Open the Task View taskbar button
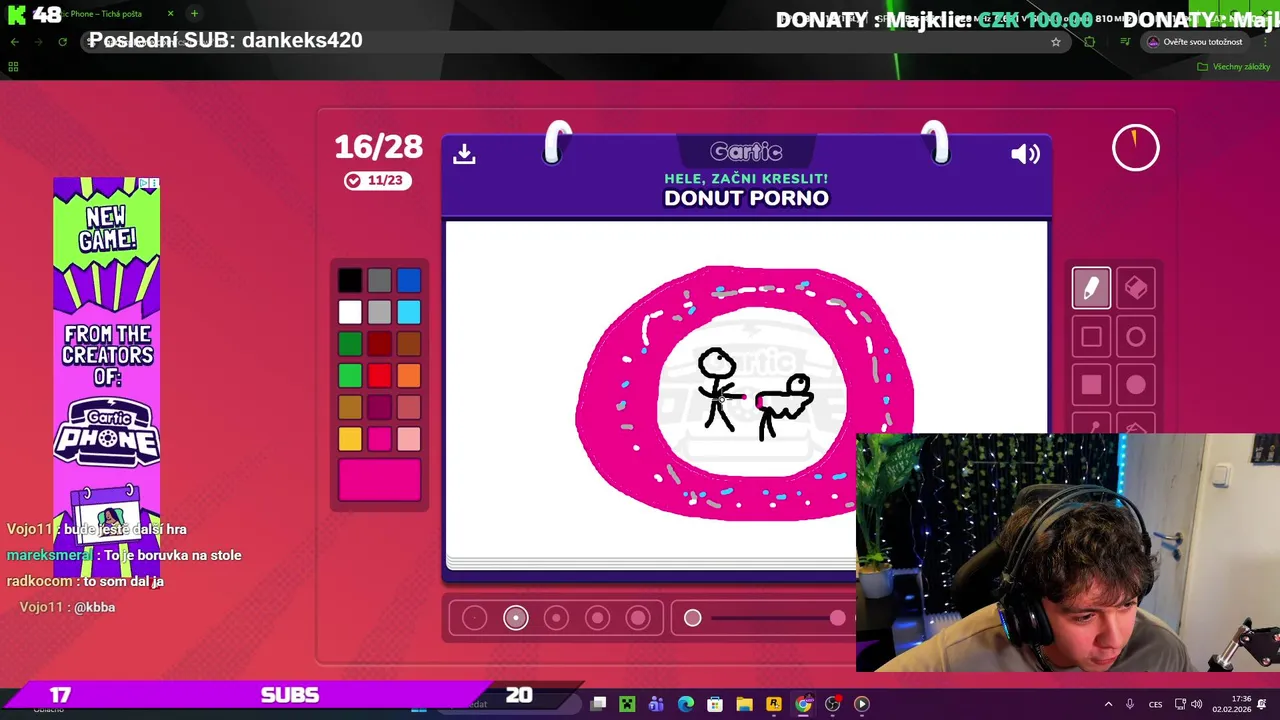This screenshot has height=720, width=1280. [598, 704]
